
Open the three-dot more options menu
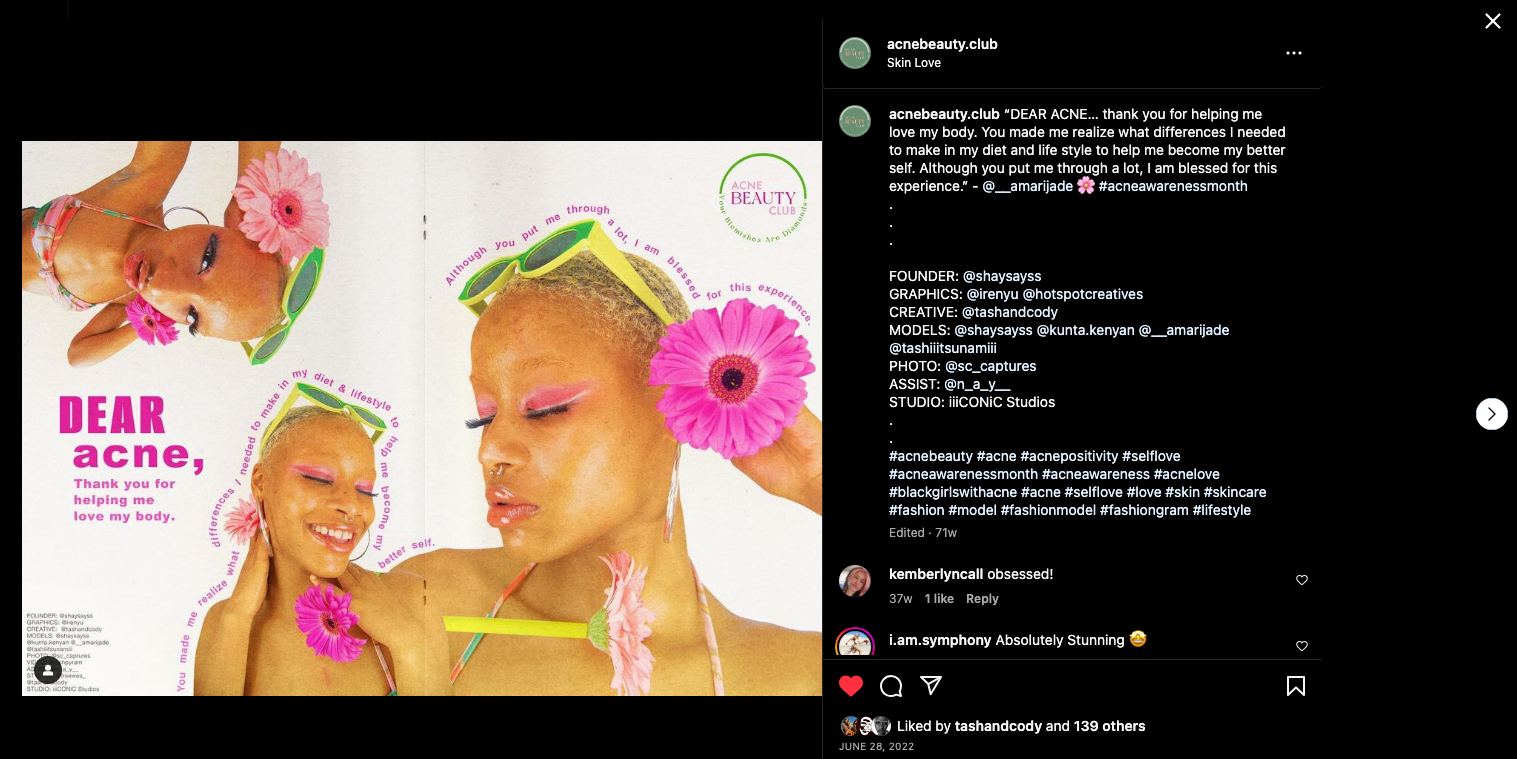pos(1294,53)
